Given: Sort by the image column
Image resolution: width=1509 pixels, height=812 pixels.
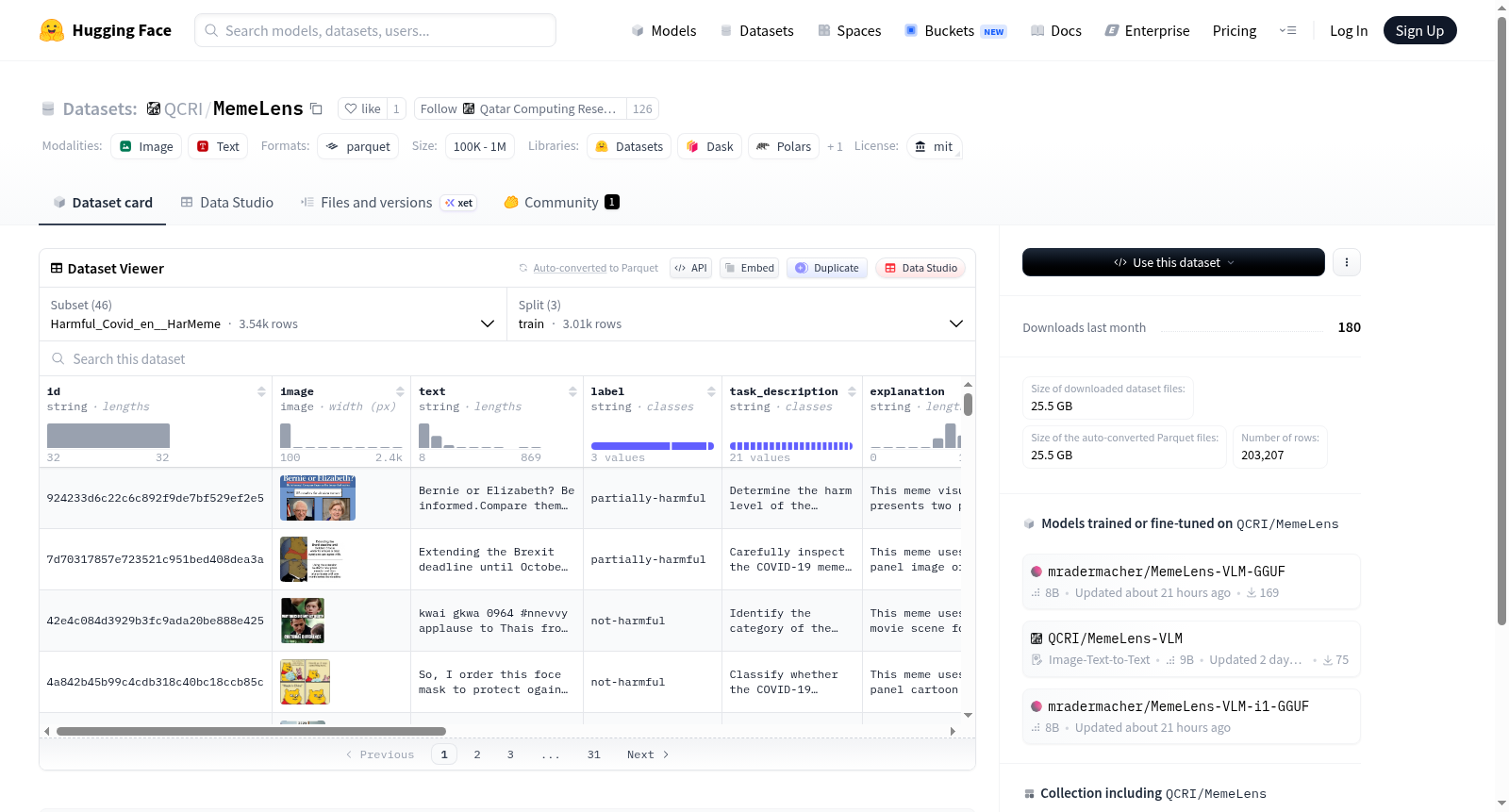Looking at the screenshot, I should point(400,391).
